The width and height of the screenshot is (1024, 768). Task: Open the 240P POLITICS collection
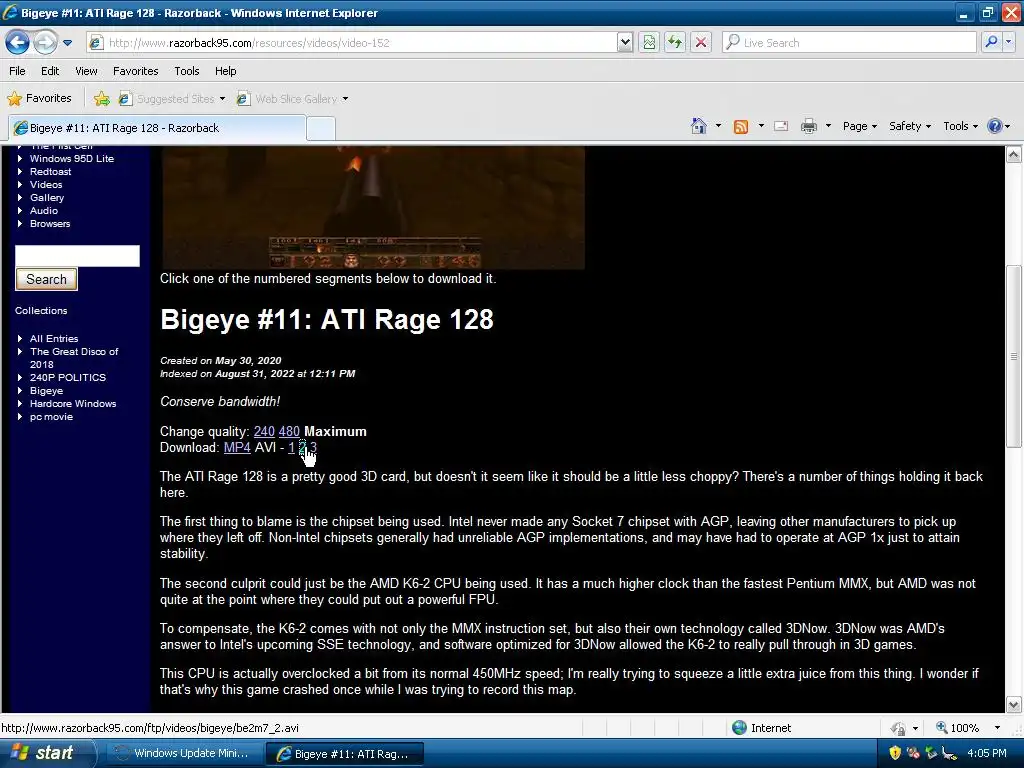point(68,377)
